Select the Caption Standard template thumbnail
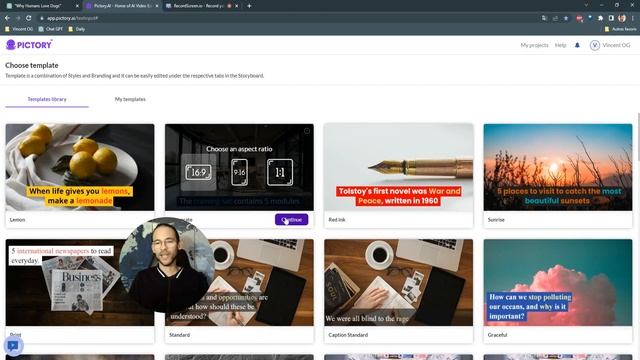Screen dimensions: 640x360 tap(399, 282)
